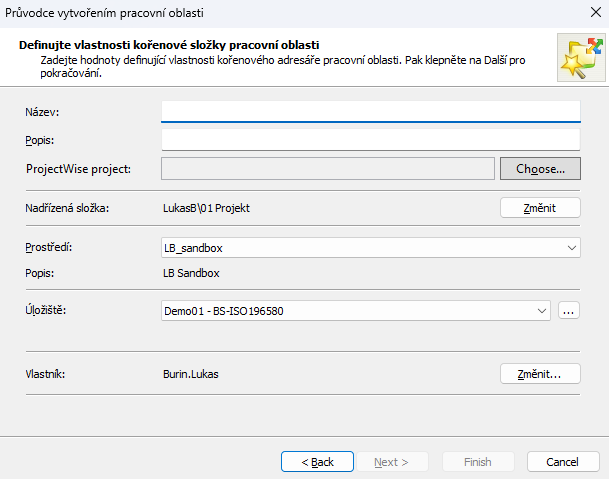The image size is (609, 479).
Task: Focus the Název text field
Action: tap(370, 110)
